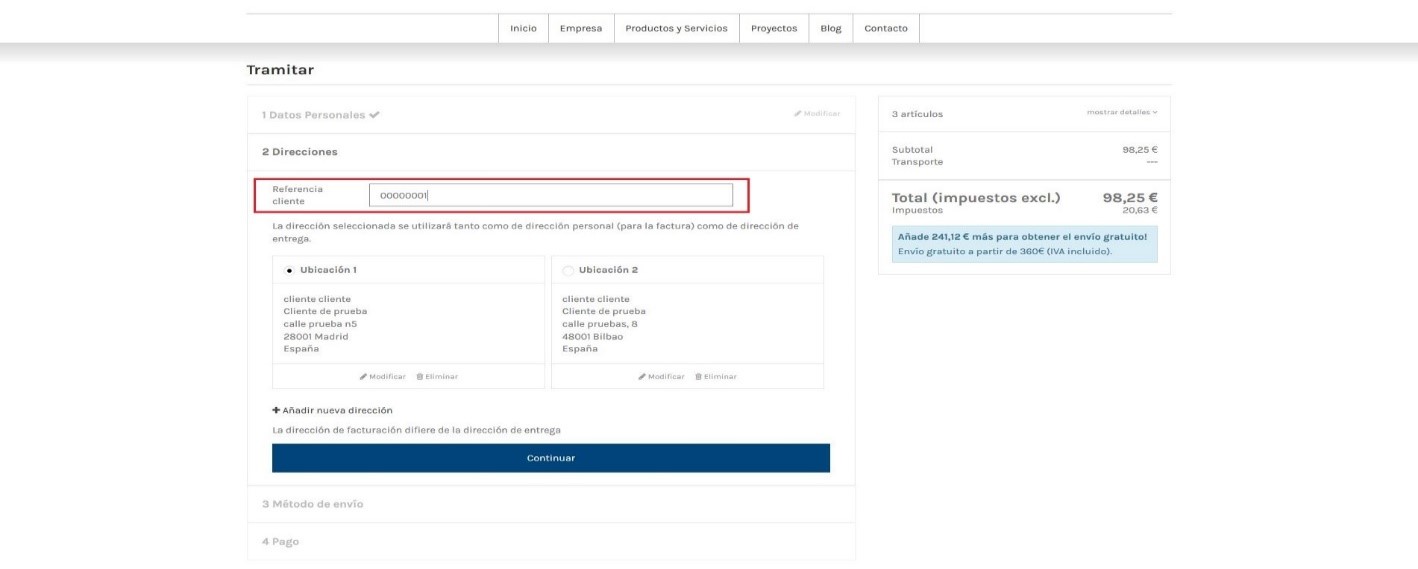Screen dimensions: 1418x569
Task: Click the 28001 Madrid address line
Action: pos(316,336)
